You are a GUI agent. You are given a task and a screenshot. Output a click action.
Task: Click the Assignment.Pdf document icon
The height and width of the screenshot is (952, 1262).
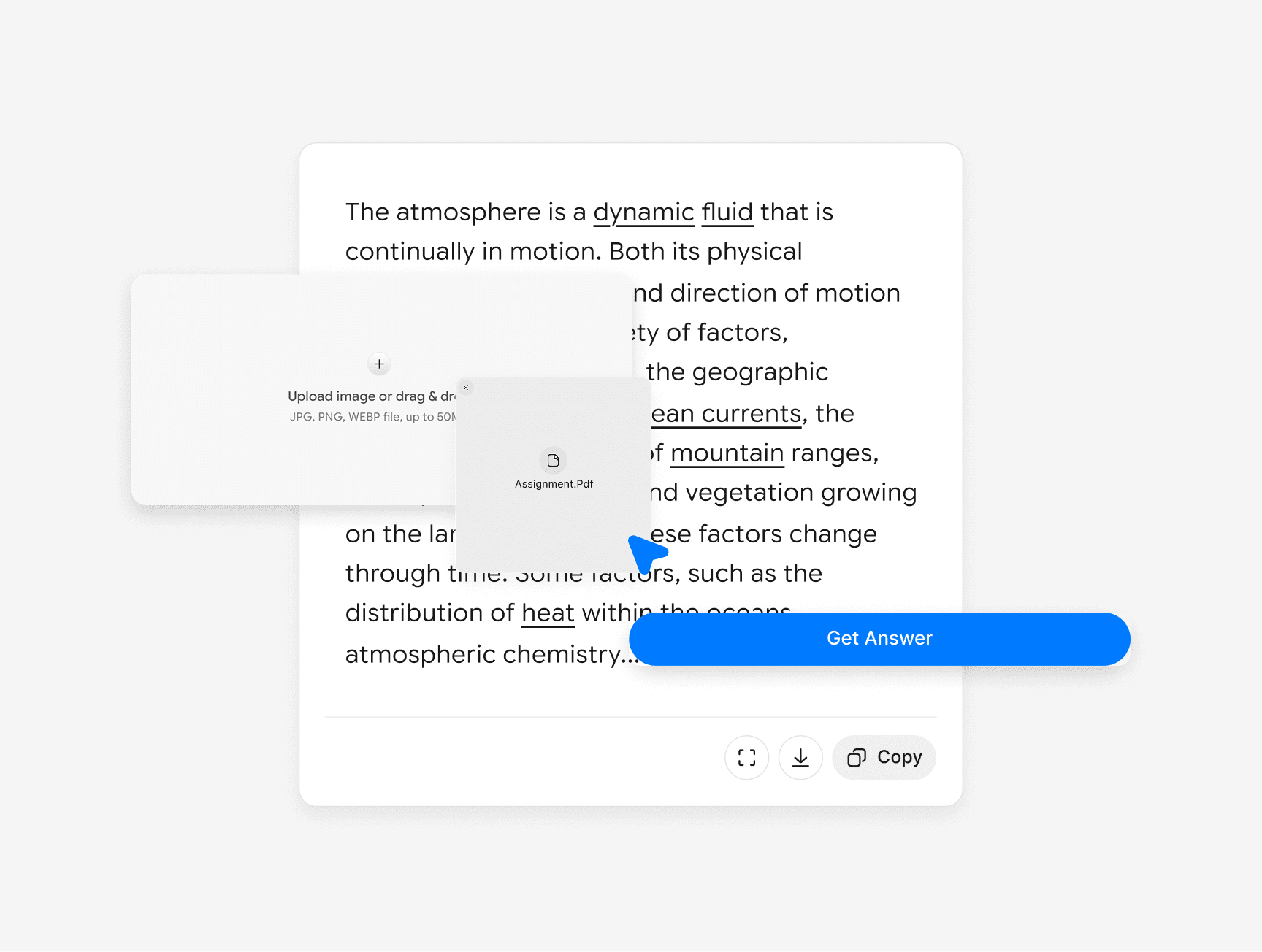554,461
